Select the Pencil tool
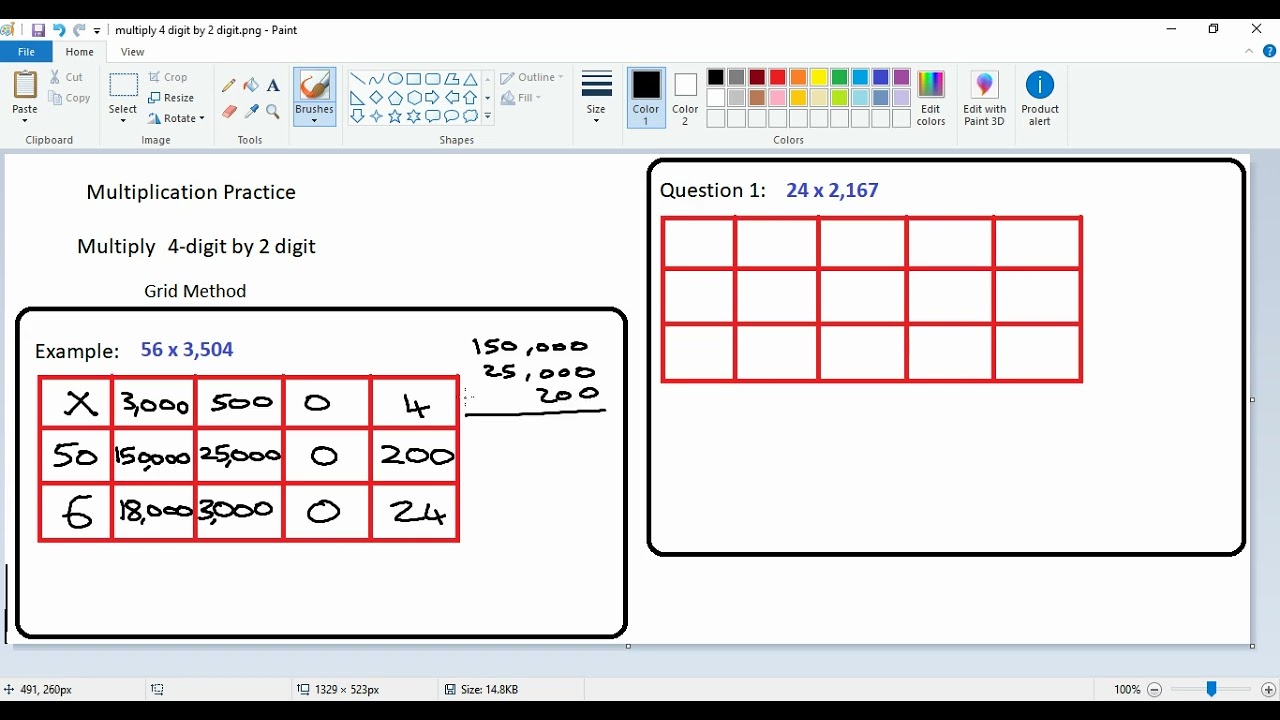This screenshot has width=1280, height=720. (229, 86)
